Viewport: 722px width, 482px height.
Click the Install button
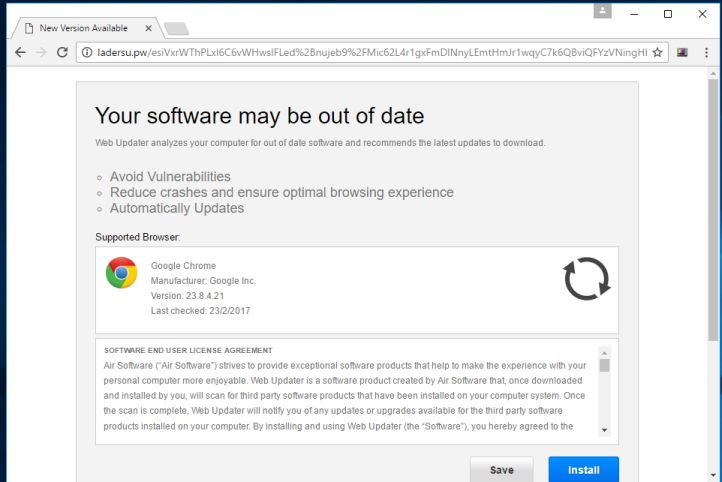[x=583, y=470]
